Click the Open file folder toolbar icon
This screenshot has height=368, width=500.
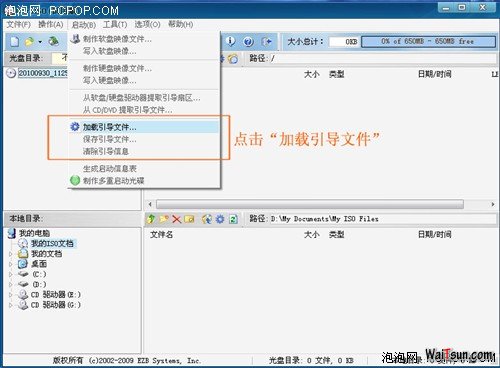29,42
